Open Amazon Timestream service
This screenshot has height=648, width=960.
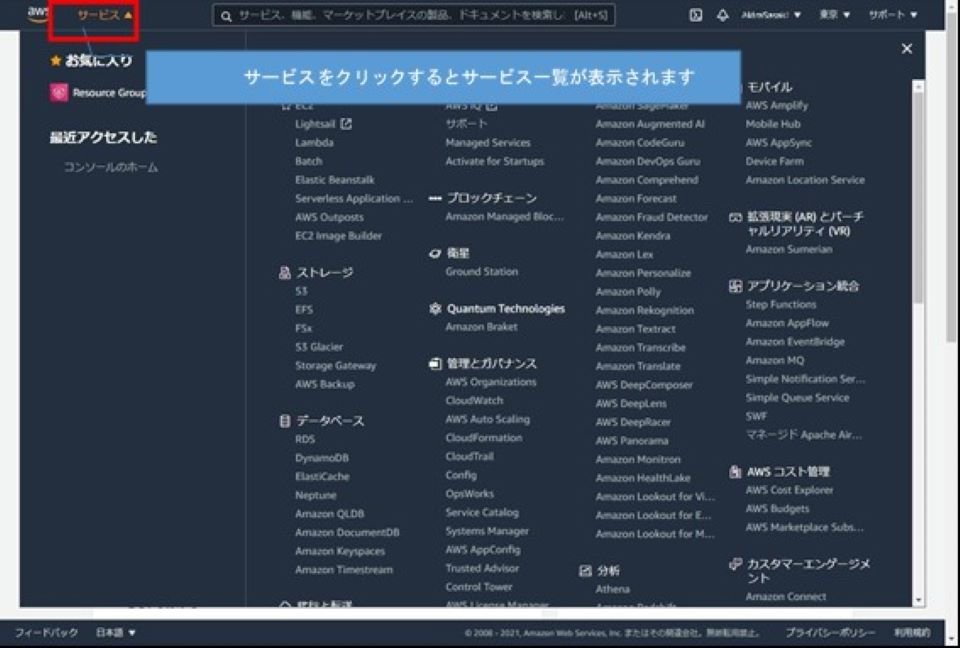click(344, 570)
